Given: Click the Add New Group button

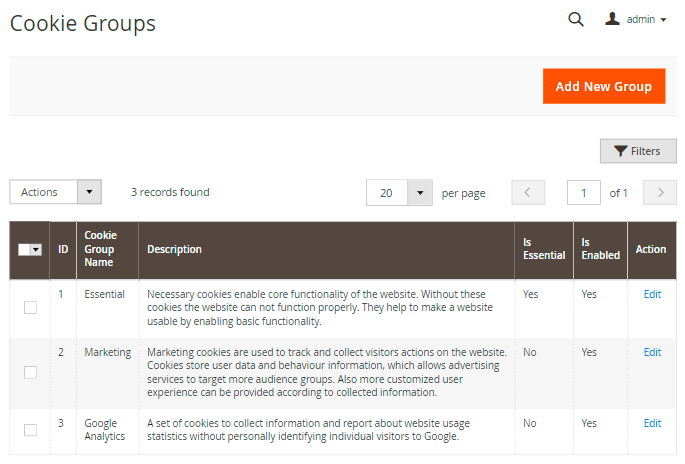Looking at the screenshot, I should [603, 86].
